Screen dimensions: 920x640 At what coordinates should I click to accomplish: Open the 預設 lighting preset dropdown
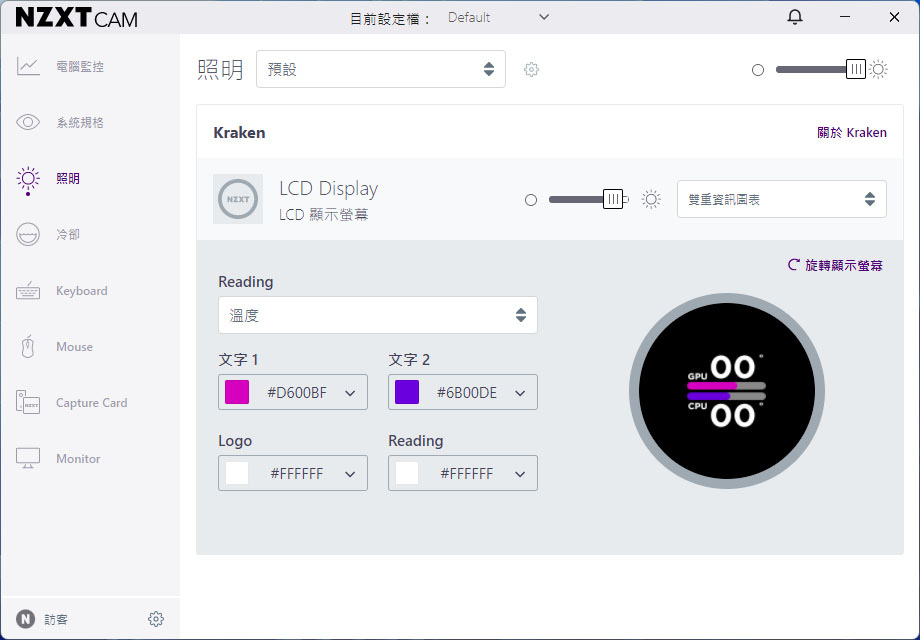381,69
